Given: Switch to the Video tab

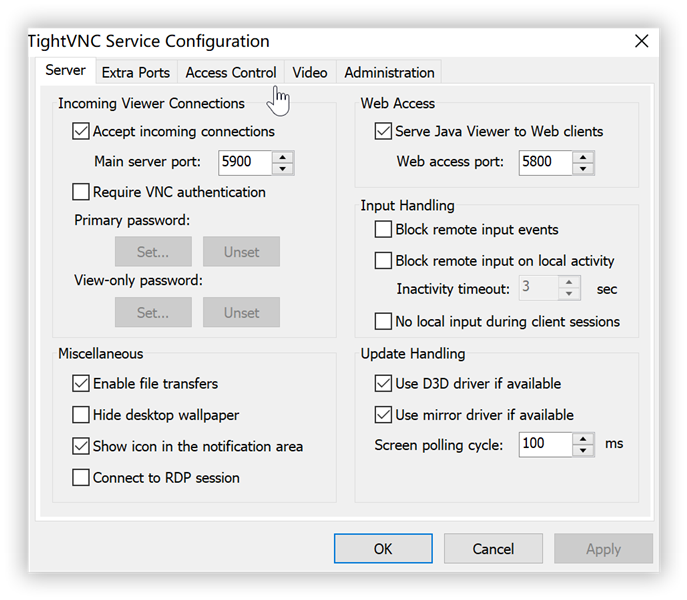Looking at the screenshot, I should [x=310, y=72].
